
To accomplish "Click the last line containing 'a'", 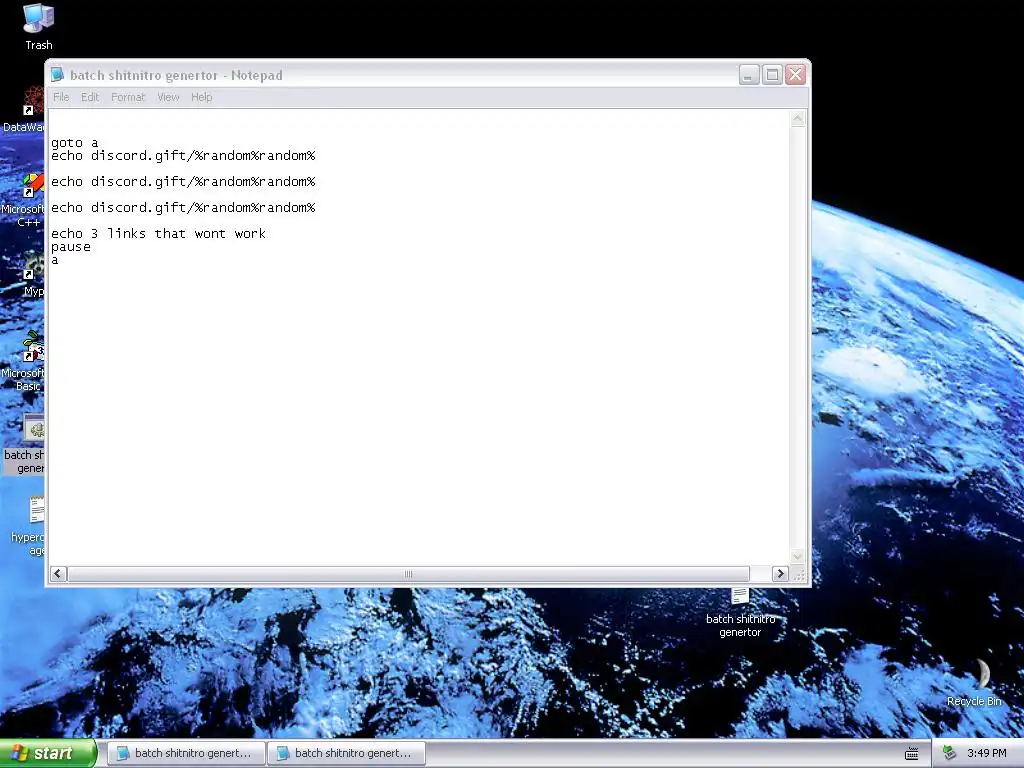I will click(x=55, y=260).
